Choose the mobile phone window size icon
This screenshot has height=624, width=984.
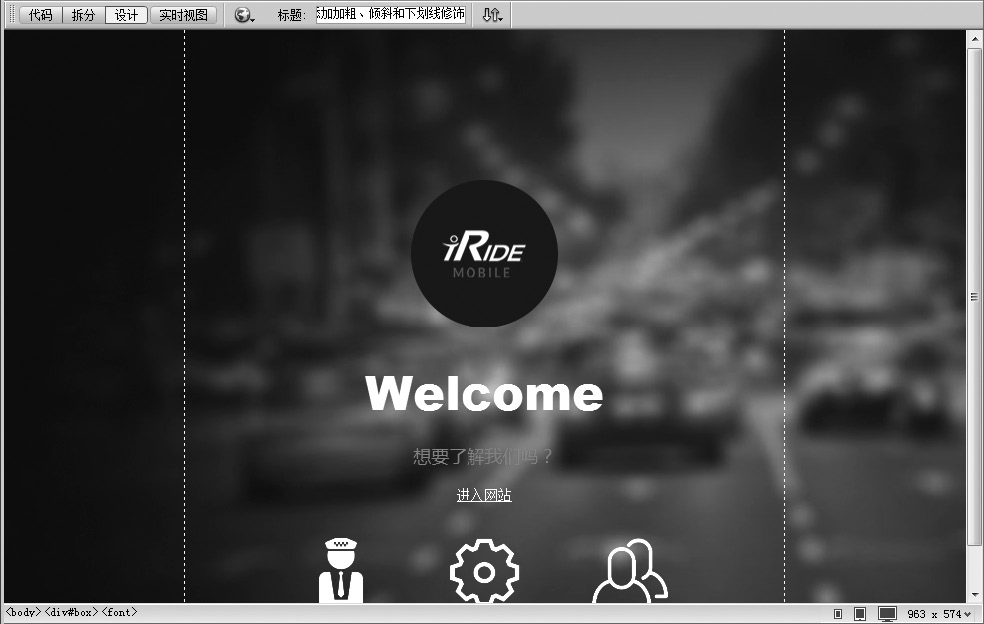(838, 613)
